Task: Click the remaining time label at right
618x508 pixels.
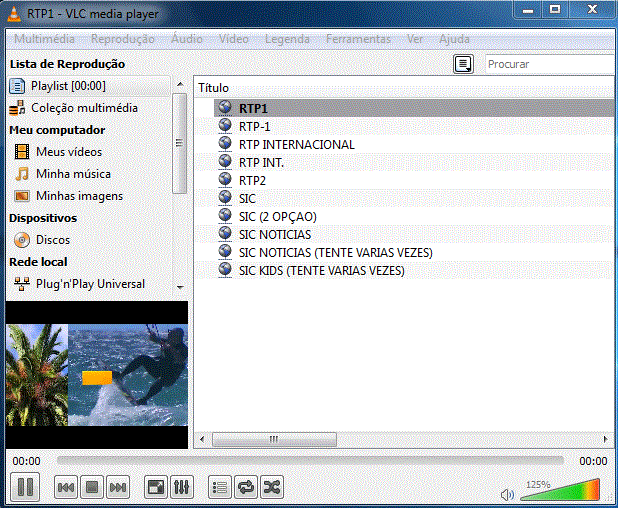Action: [x=593, y=461]
